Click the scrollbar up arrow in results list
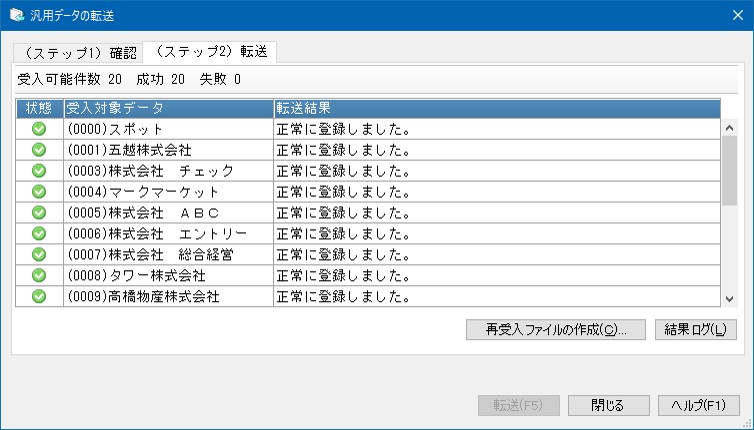The width and height of the screenshot is (754, 430). pos(729,128)
